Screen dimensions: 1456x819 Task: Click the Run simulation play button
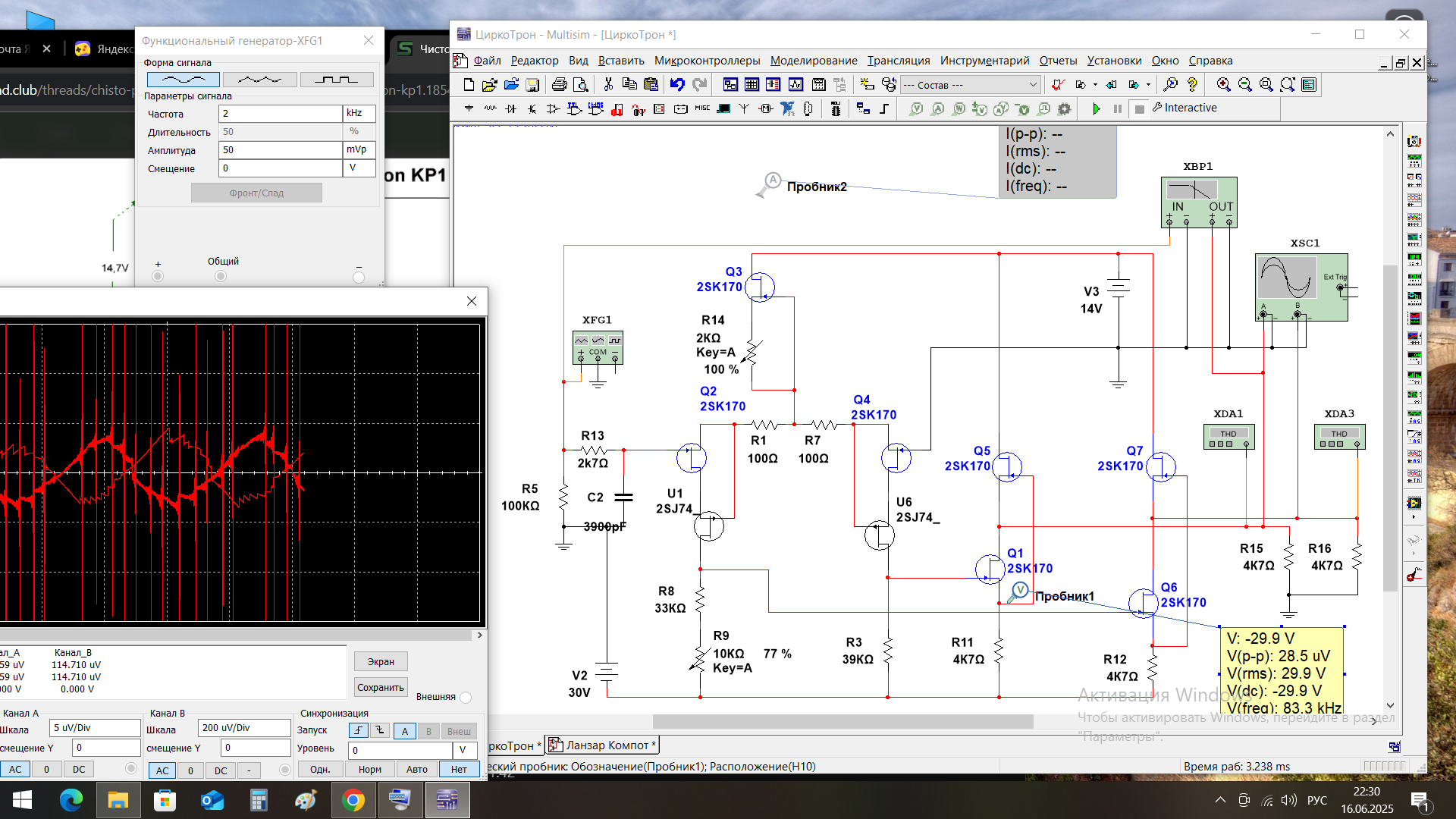(x=1096, y=109)
